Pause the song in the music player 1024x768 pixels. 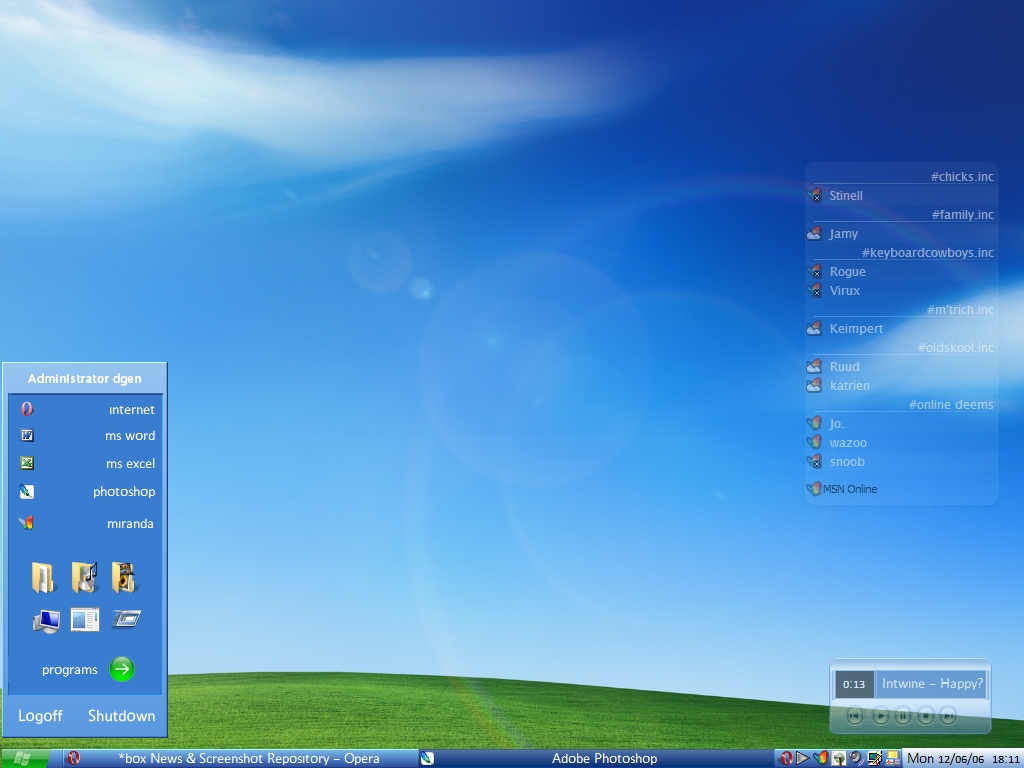pos(903,716)
